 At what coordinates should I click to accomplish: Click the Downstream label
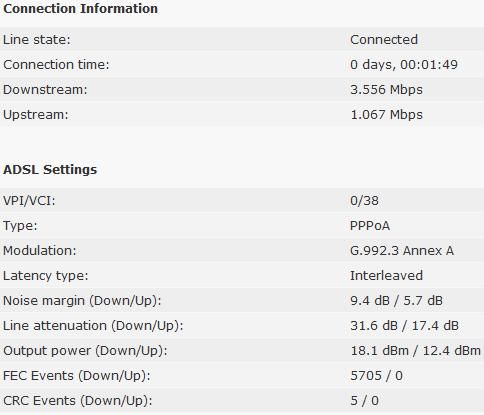click(45, 90)
